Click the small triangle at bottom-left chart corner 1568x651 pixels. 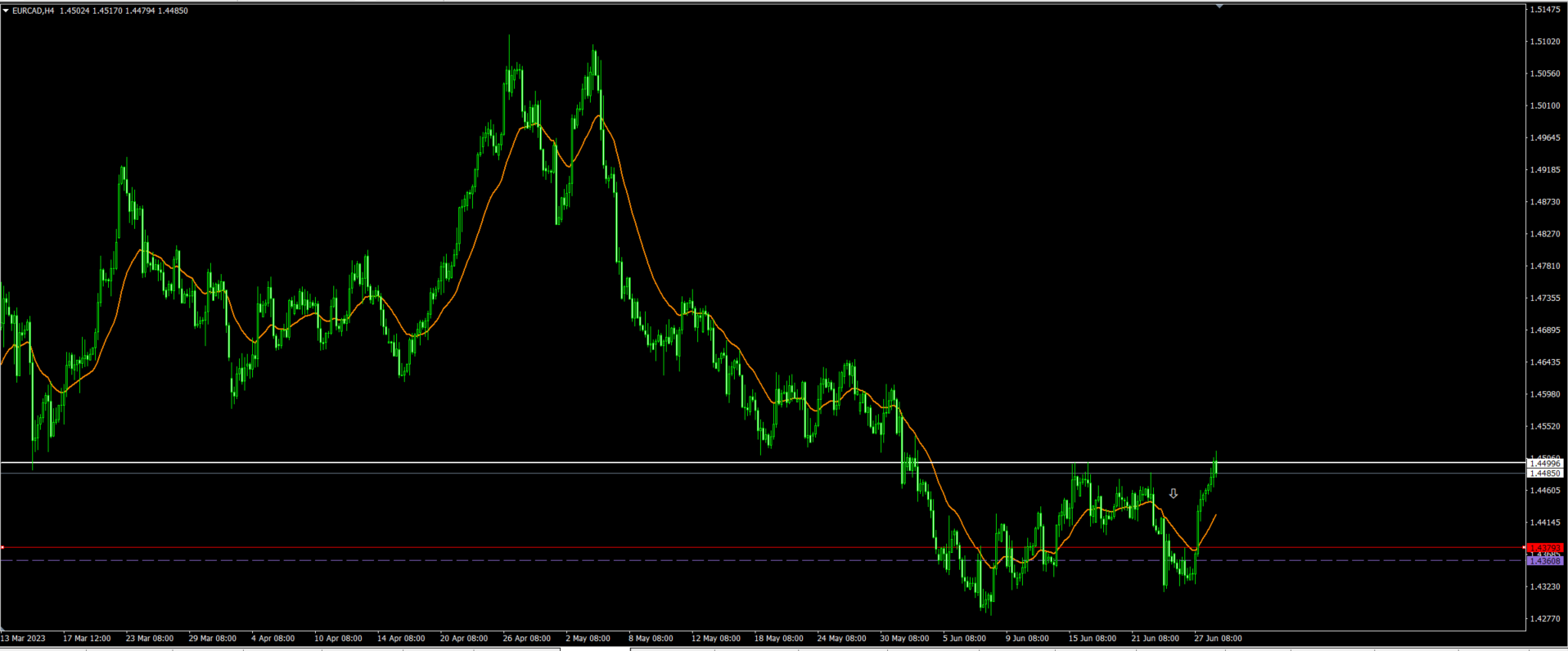(3, 627)
